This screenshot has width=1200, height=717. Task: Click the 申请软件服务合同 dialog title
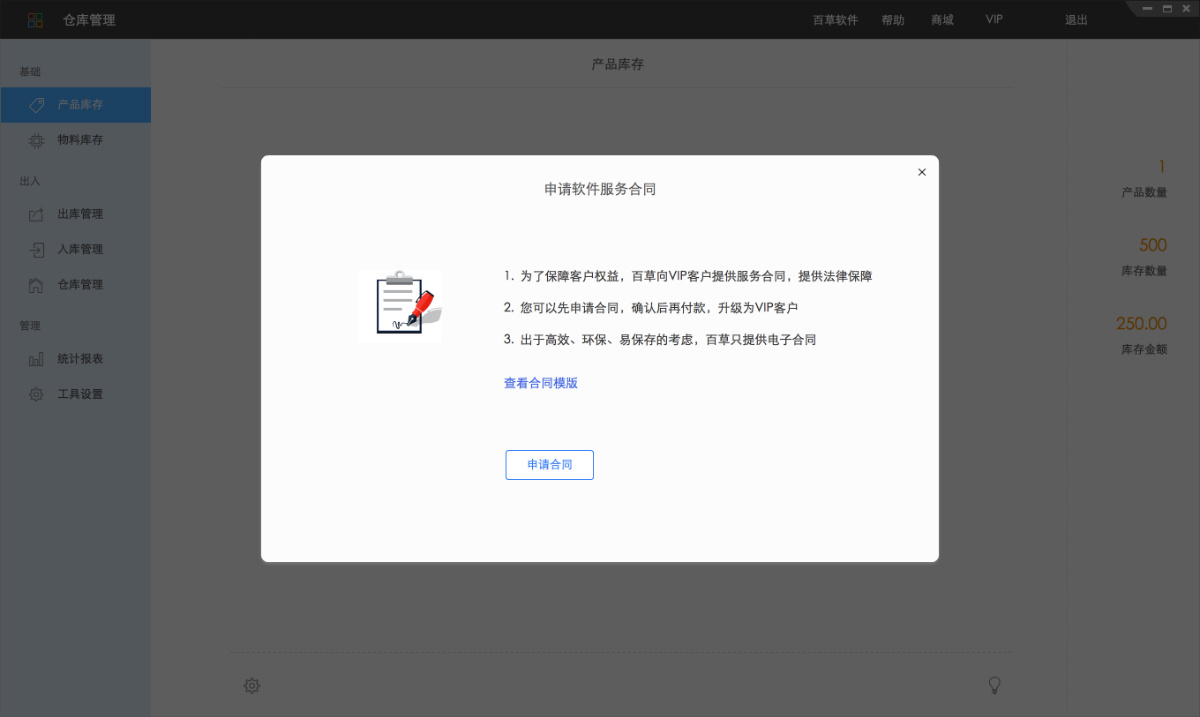[x=600, y=188]
